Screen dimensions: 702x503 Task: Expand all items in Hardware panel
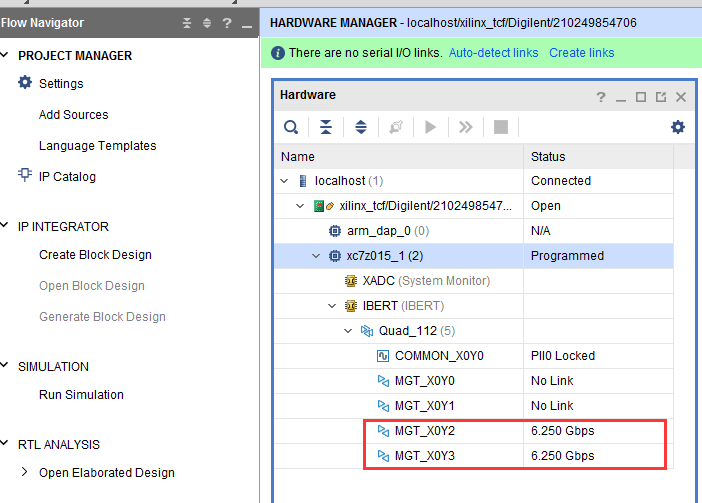point(361,128)
